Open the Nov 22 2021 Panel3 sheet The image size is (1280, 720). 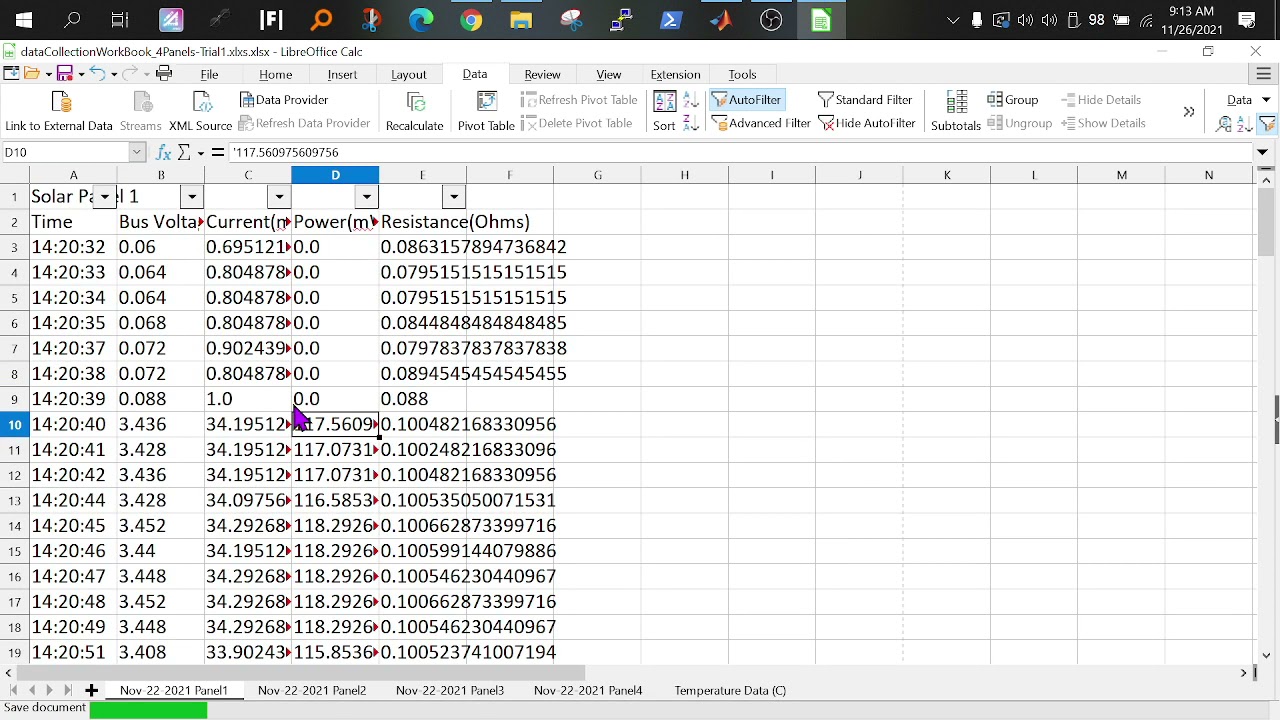450,690
